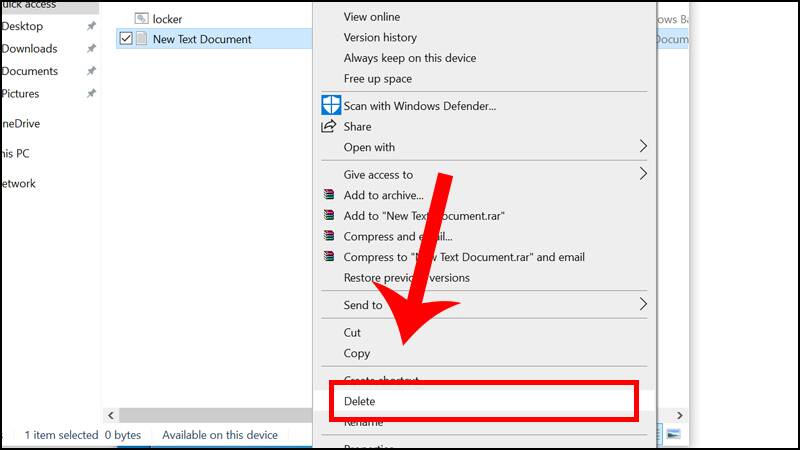Select Version history menu entry
The height and width of the screenshot is (450, 800).
click(x=380, y=38)
